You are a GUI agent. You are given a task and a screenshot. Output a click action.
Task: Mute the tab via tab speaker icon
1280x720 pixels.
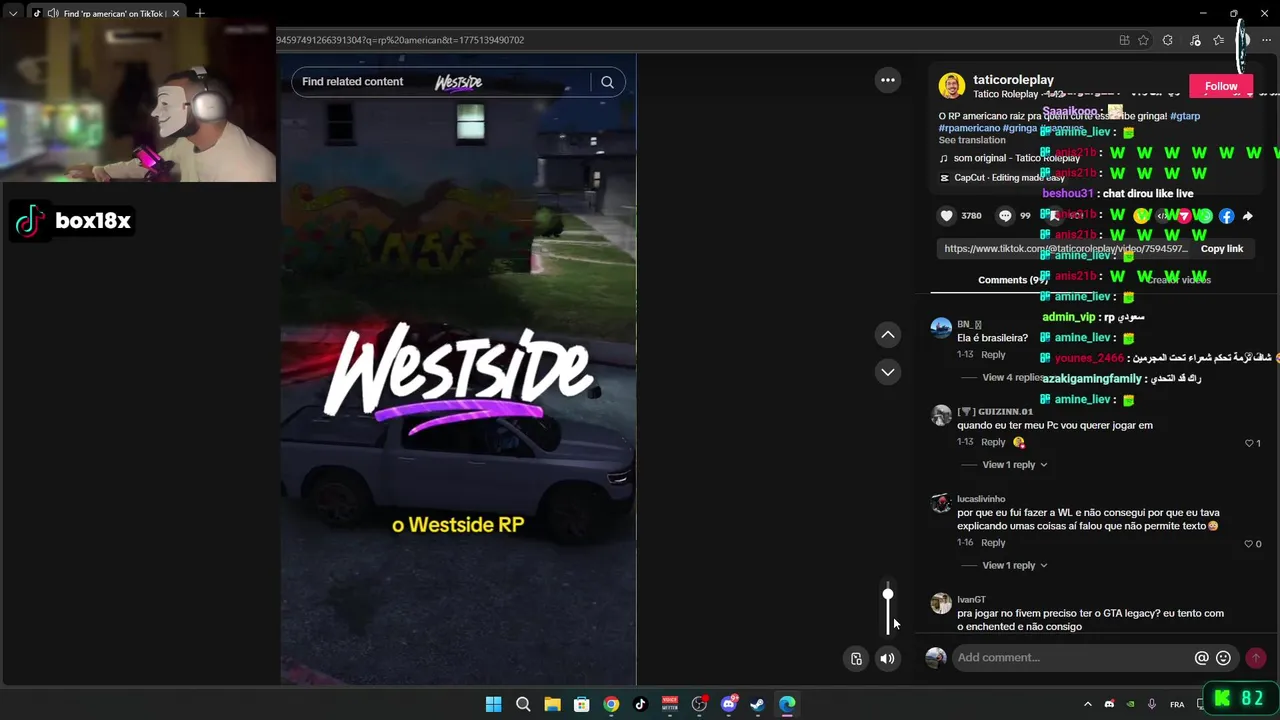[52, 13]
